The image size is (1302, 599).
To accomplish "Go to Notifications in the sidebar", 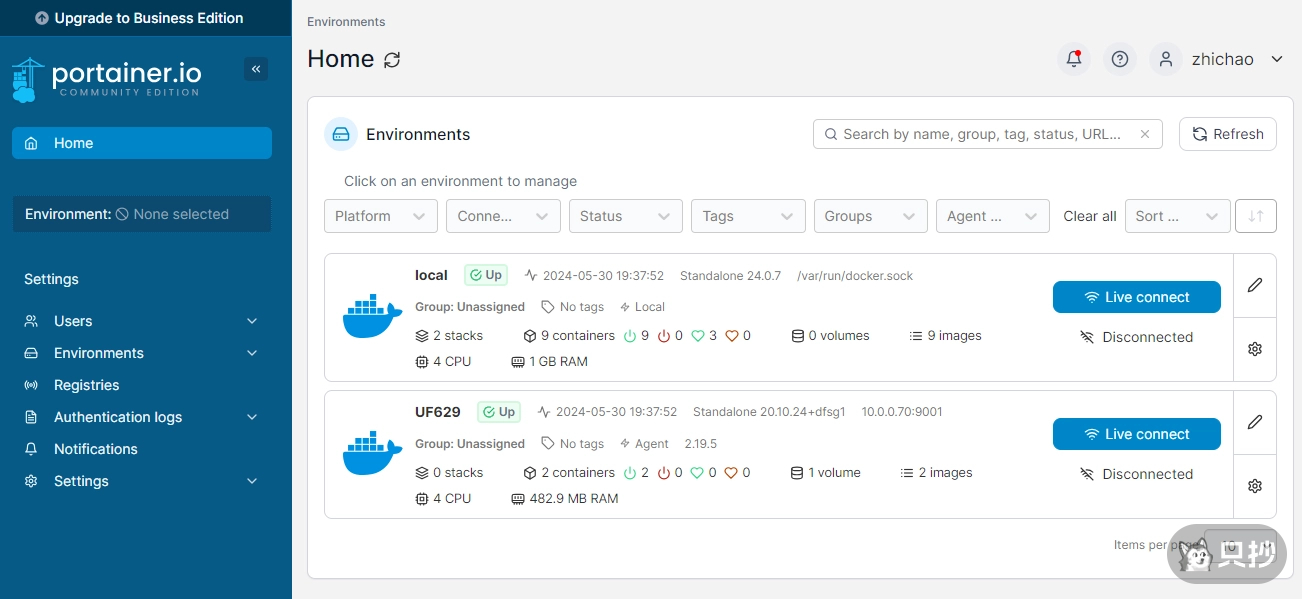I will pos(95,449).
